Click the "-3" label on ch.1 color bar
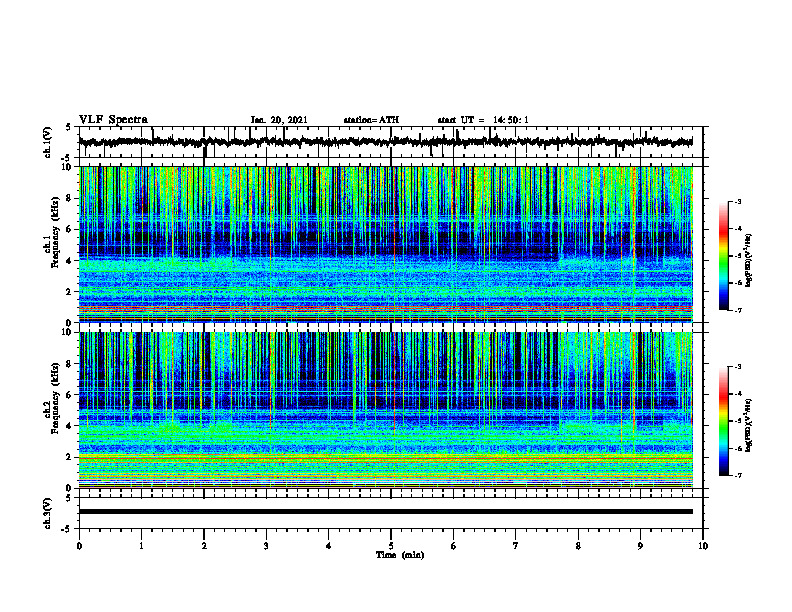 click(738, 202)
